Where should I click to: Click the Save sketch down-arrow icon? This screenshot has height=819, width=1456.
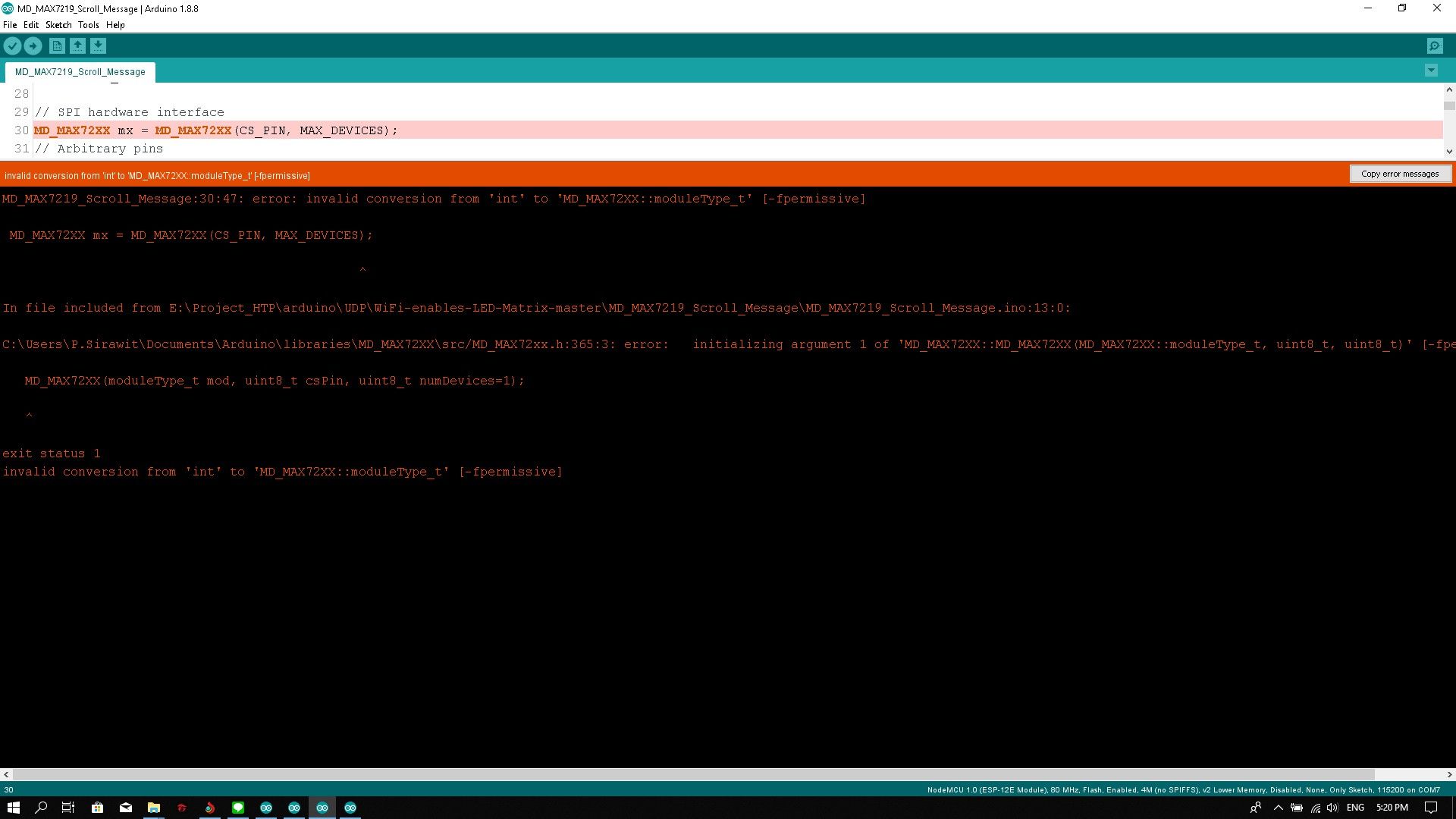(x=98, y=46)
